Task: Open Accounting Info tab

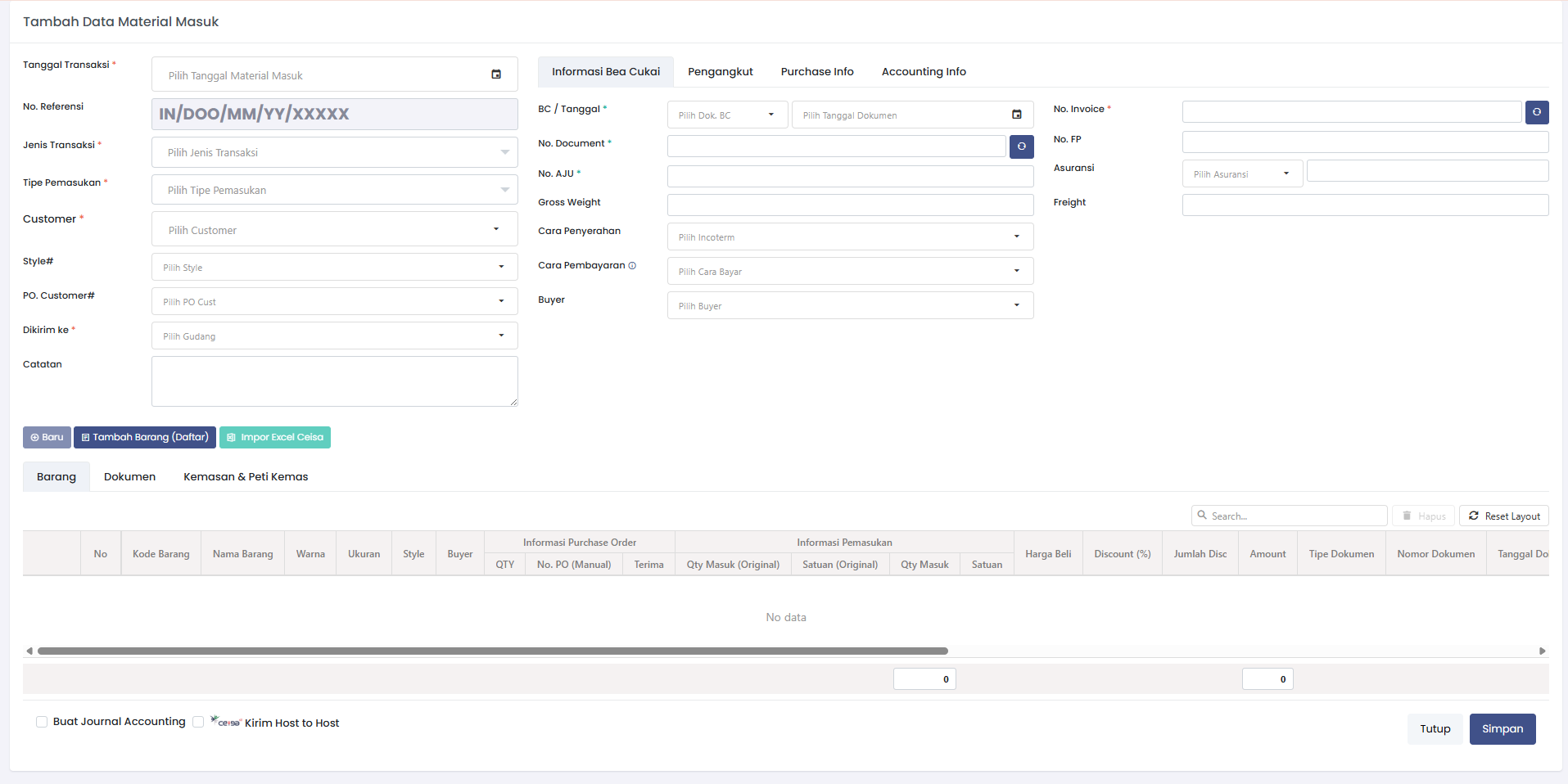Action: 924,72
